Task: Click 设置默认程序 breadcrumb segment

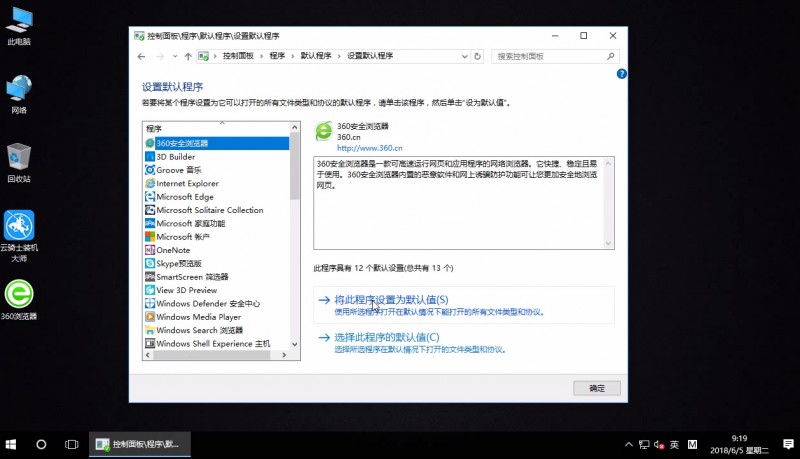Action: 370,56
